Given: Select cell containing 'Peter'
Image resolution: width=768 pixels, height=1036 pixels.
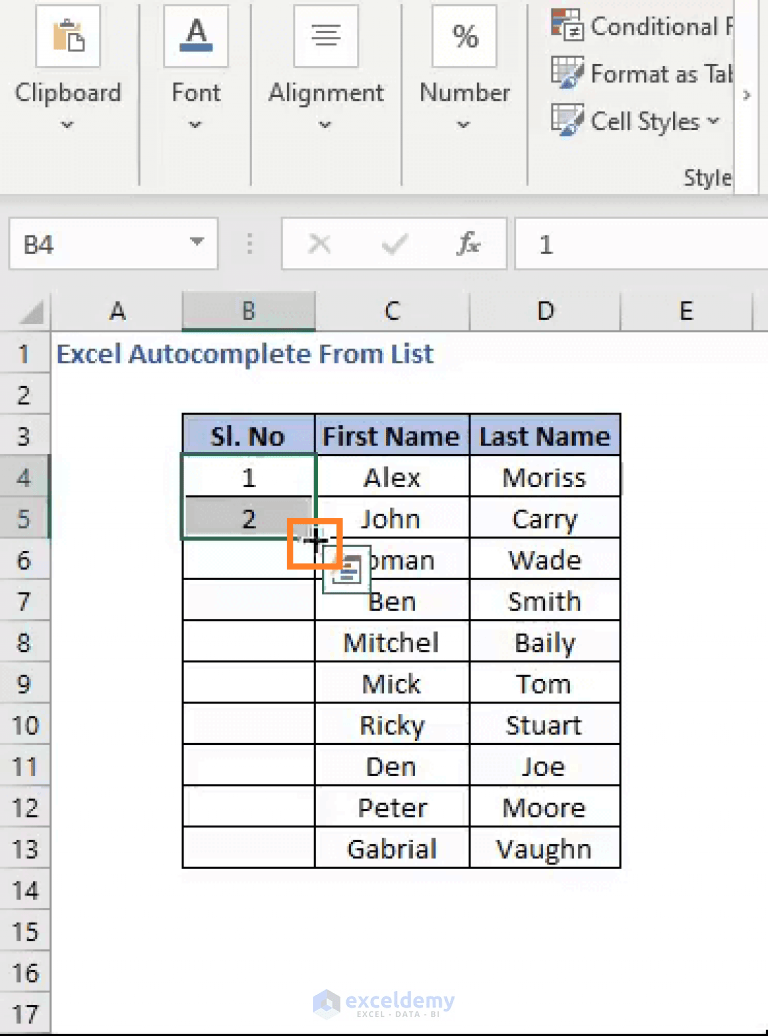Looking at the screenshot, I should (x=393, y=807).
